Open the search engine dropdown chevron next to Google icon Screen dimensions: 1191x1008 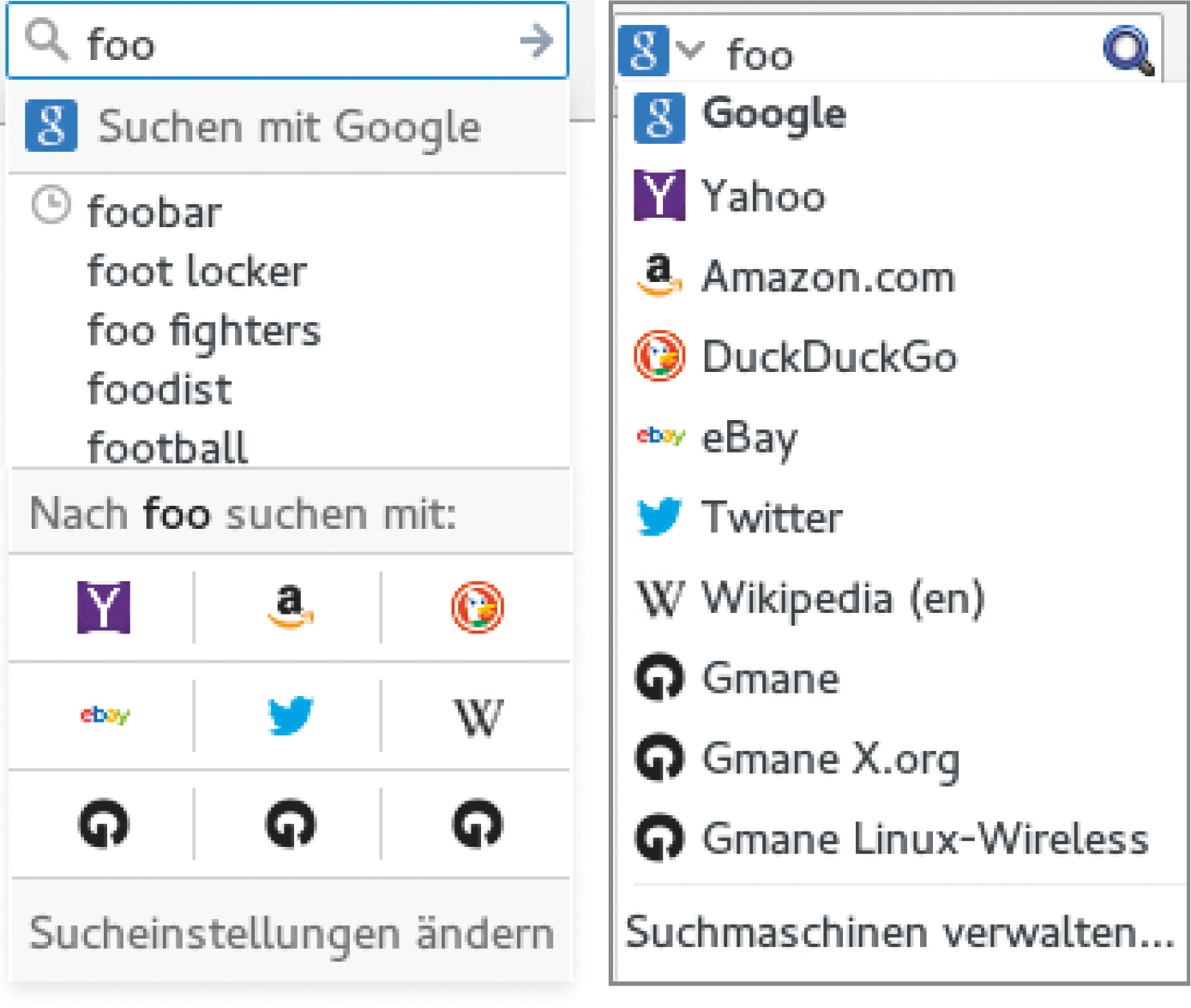click(x=690, y=50)
